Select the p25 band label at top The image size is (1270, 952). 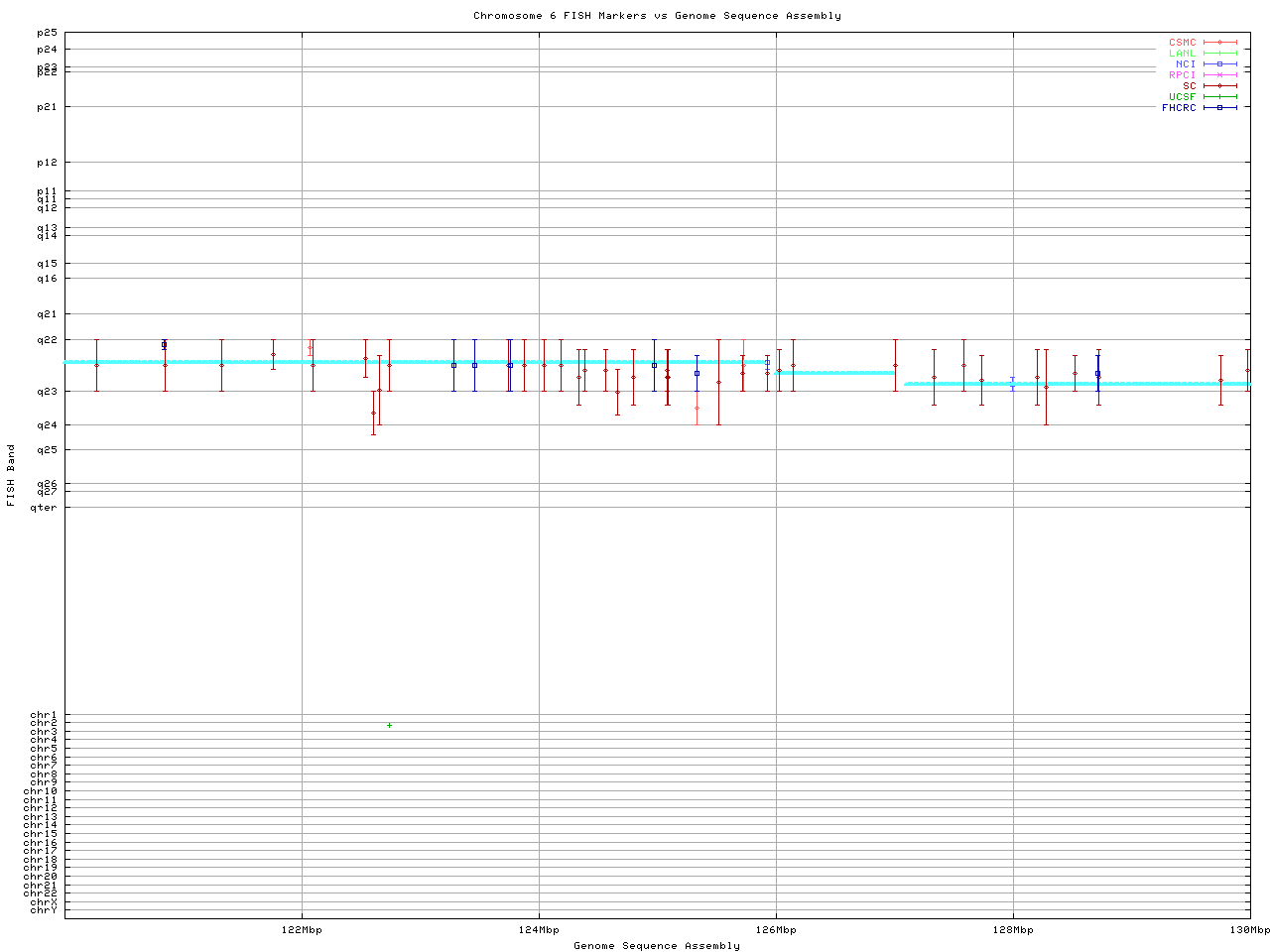click(x=47, y=33)
